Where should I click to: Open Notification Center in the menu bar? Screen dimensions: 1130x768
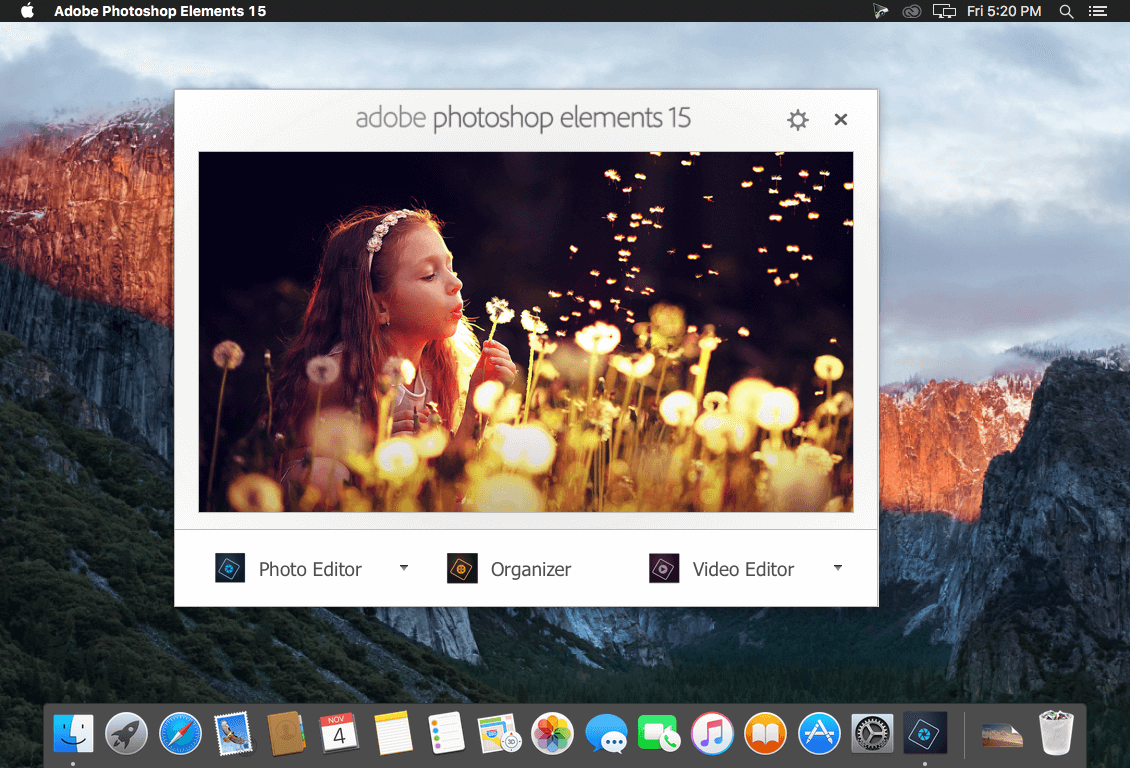coord(1098,11)
